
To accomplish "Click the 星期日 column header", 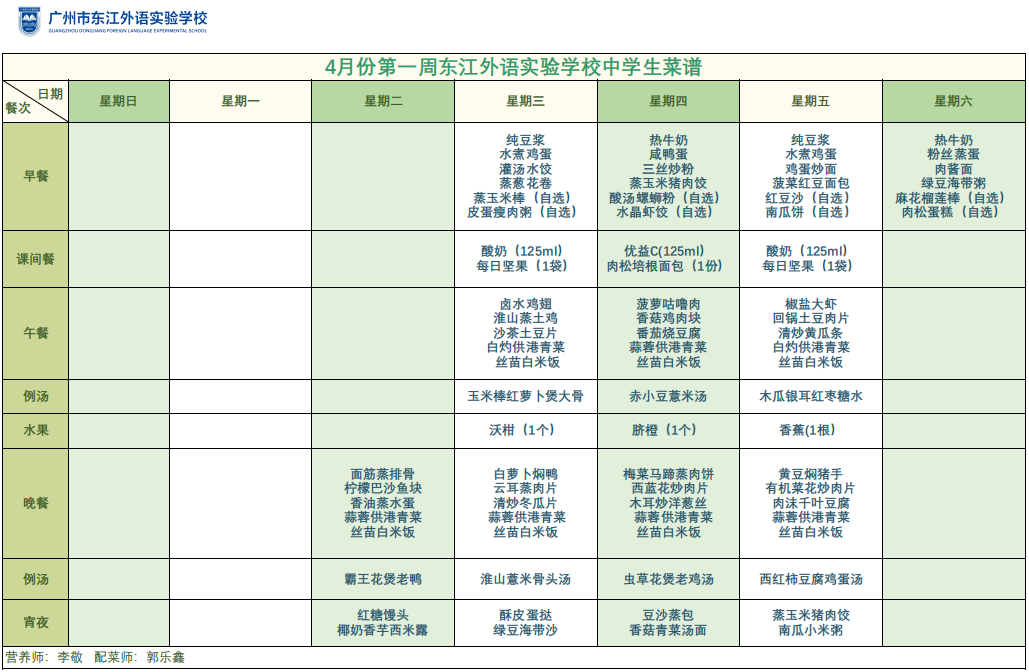I will pyautogui.click(x=119, y=101).
